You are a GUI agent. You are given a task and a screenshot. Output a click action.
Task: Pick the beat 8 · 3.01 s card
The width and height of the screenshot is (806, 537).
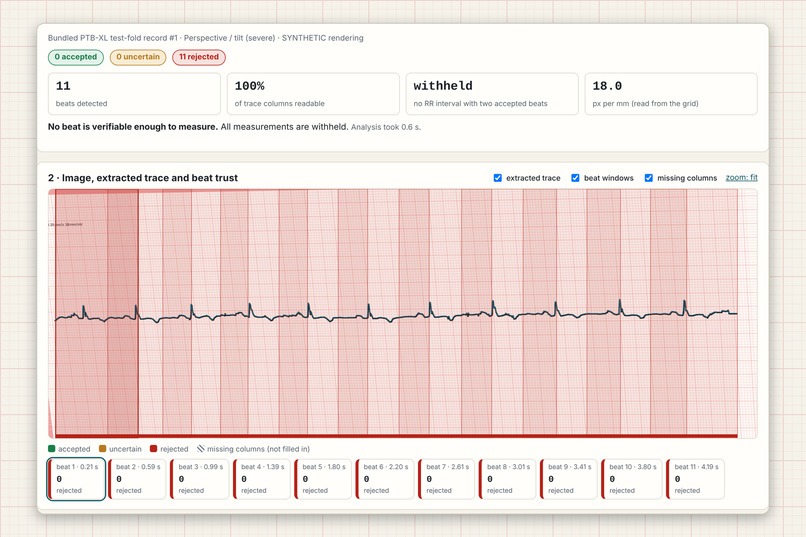(x=508, y=479)
